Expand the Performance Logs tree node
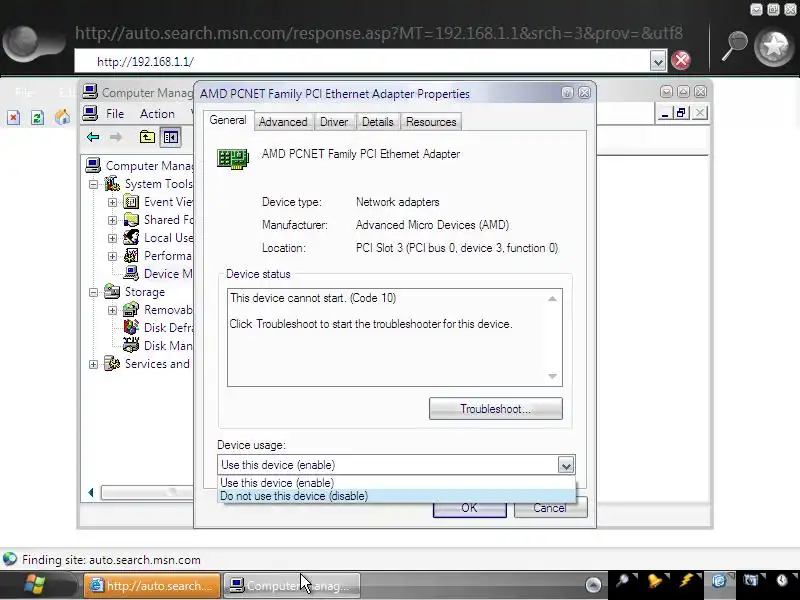The width and height of the screenshot is (800, 600). pyautogui.click(x=112, y=256)
